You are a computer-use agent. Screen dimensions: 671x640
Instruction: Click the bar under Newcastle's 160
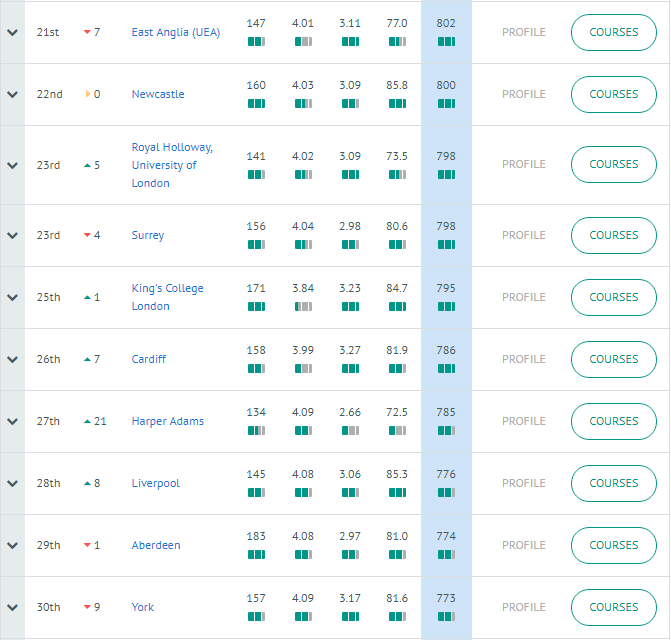tap(256, 104)
